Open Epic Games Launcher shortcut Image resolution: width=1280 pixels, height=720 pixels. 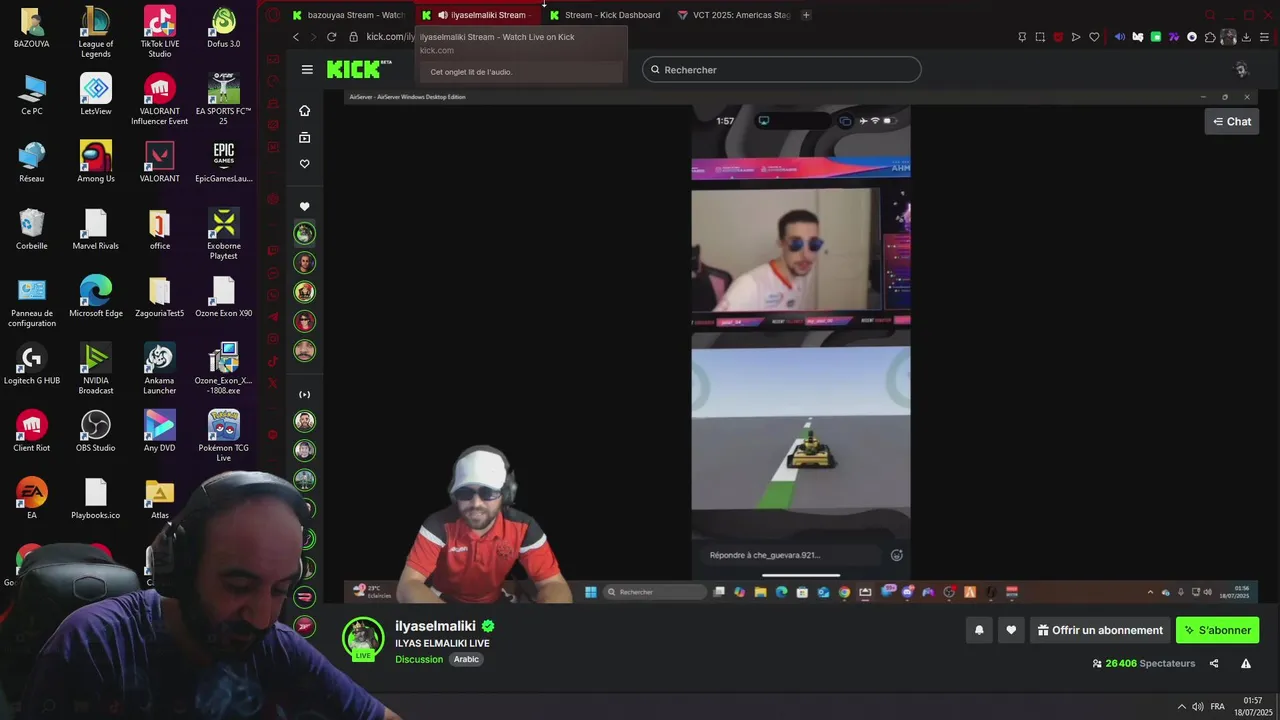point(224,162)
